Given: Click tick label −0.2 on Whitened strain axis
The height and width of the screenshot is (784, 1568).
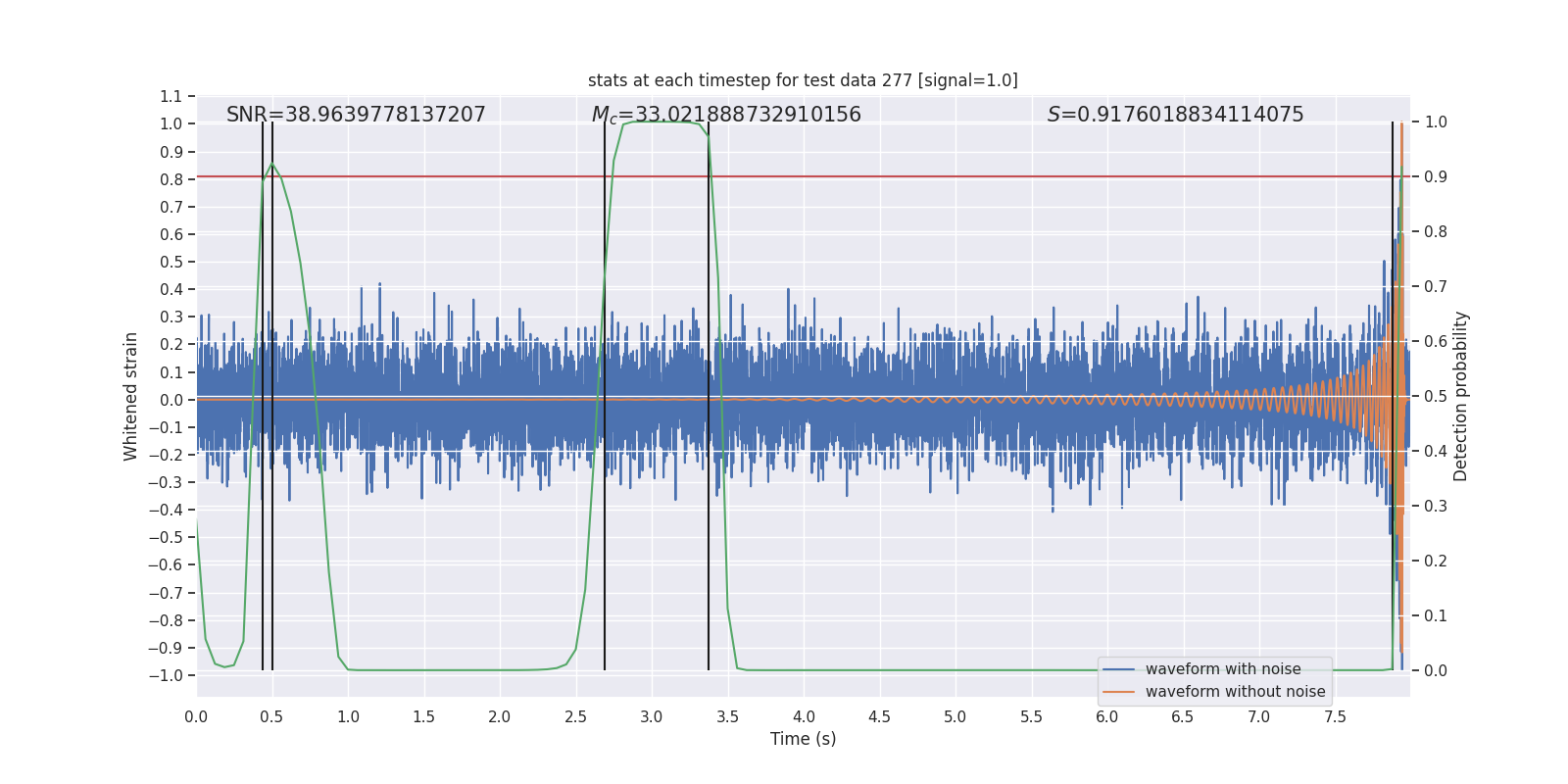Looking at the screenshot, I should point(166,455).
